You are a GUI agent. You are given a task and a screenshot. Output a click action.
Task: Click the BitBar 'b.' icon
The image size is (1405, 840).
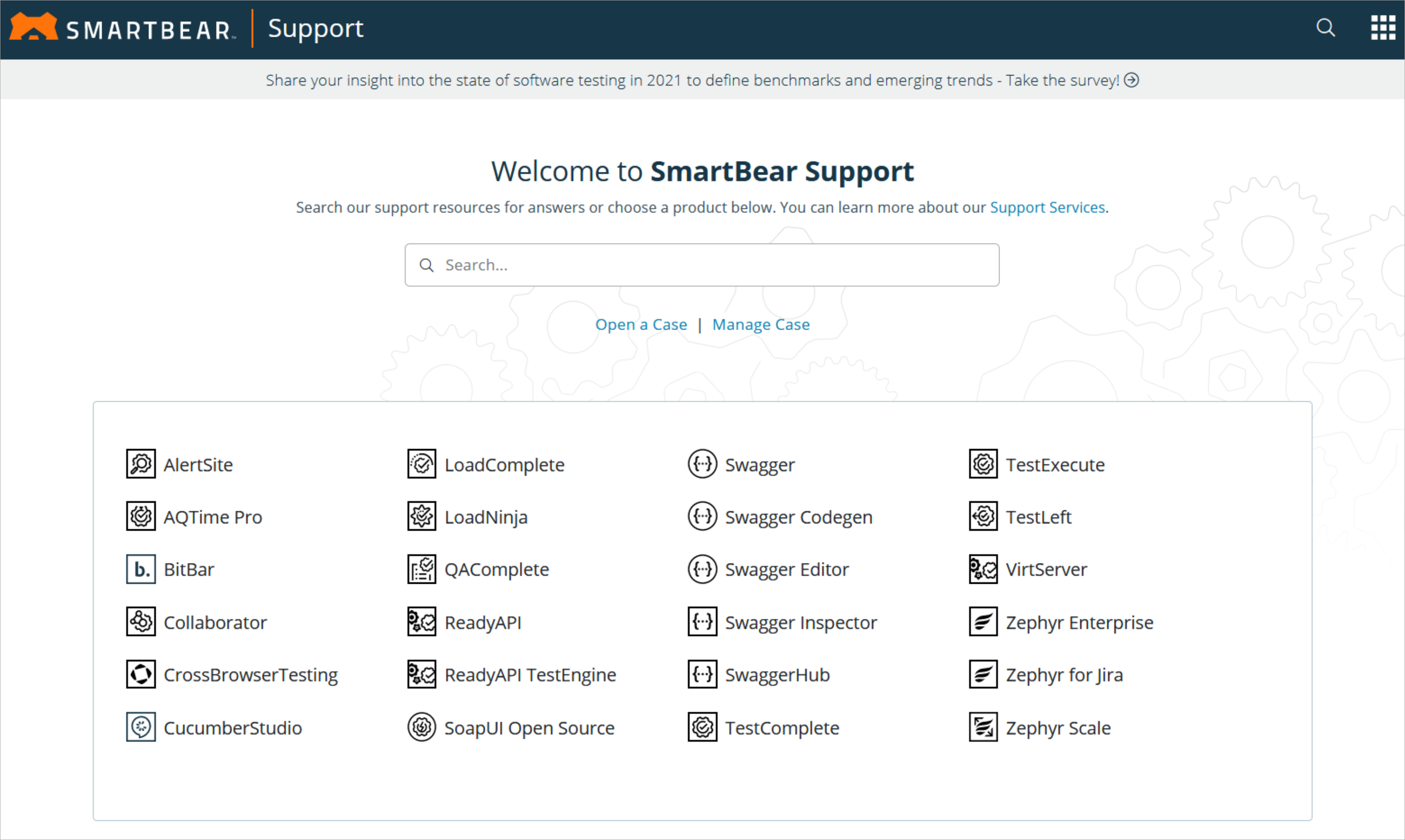(x=141, y=569)
